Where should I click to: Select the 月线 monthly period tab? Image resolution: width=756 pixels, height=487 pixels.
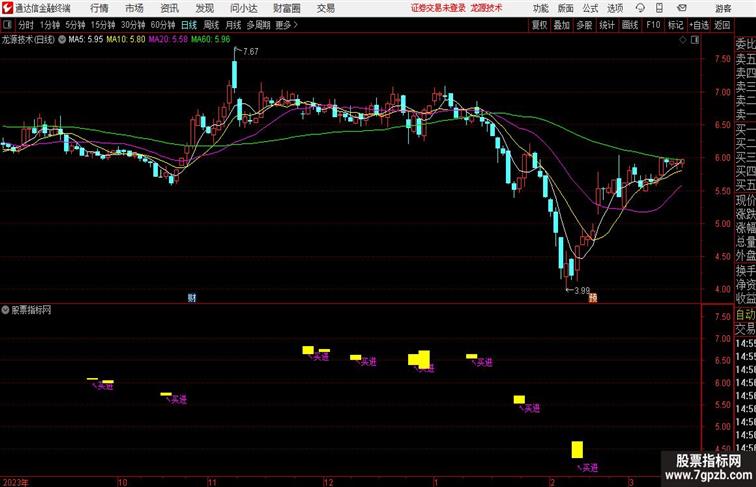click(233, 25)
